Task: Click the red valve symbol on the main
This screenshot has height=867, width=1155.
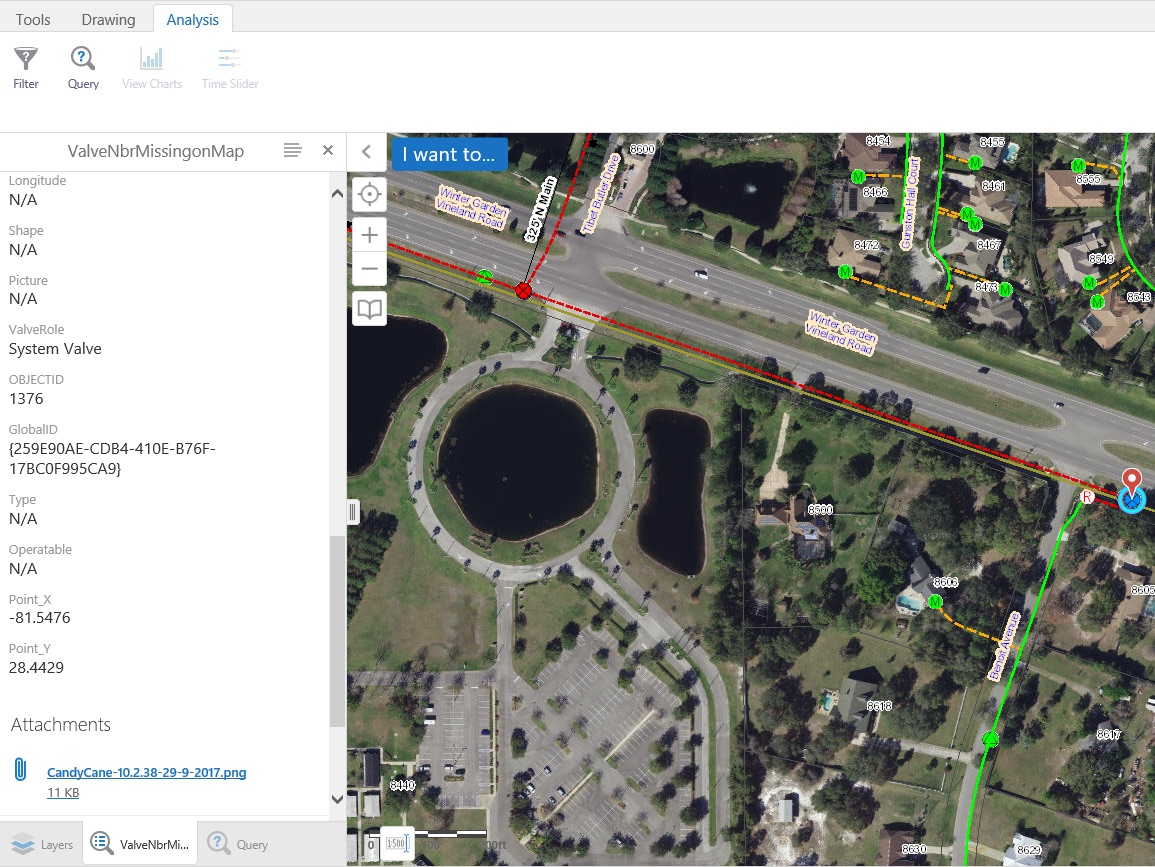Action: 523,290
